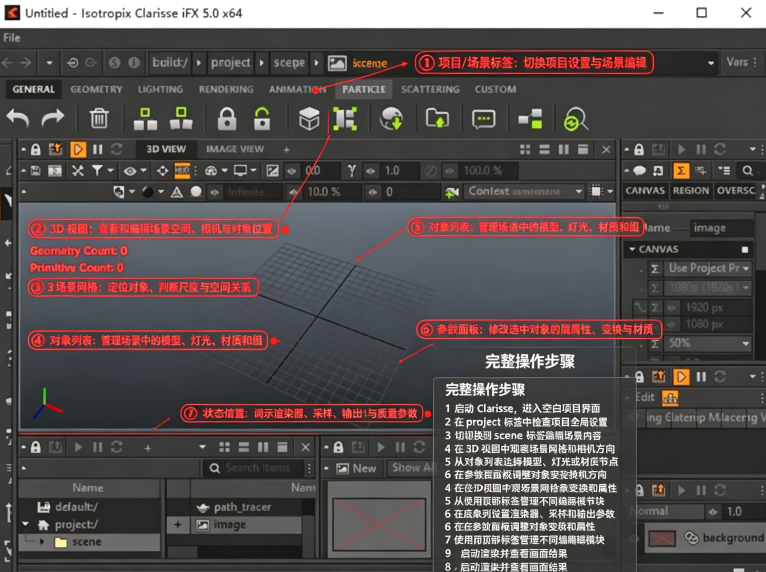766x572 pixels.
Task: Toggle the white checkbox in CANVAS header
Action: tap(745, 250)
